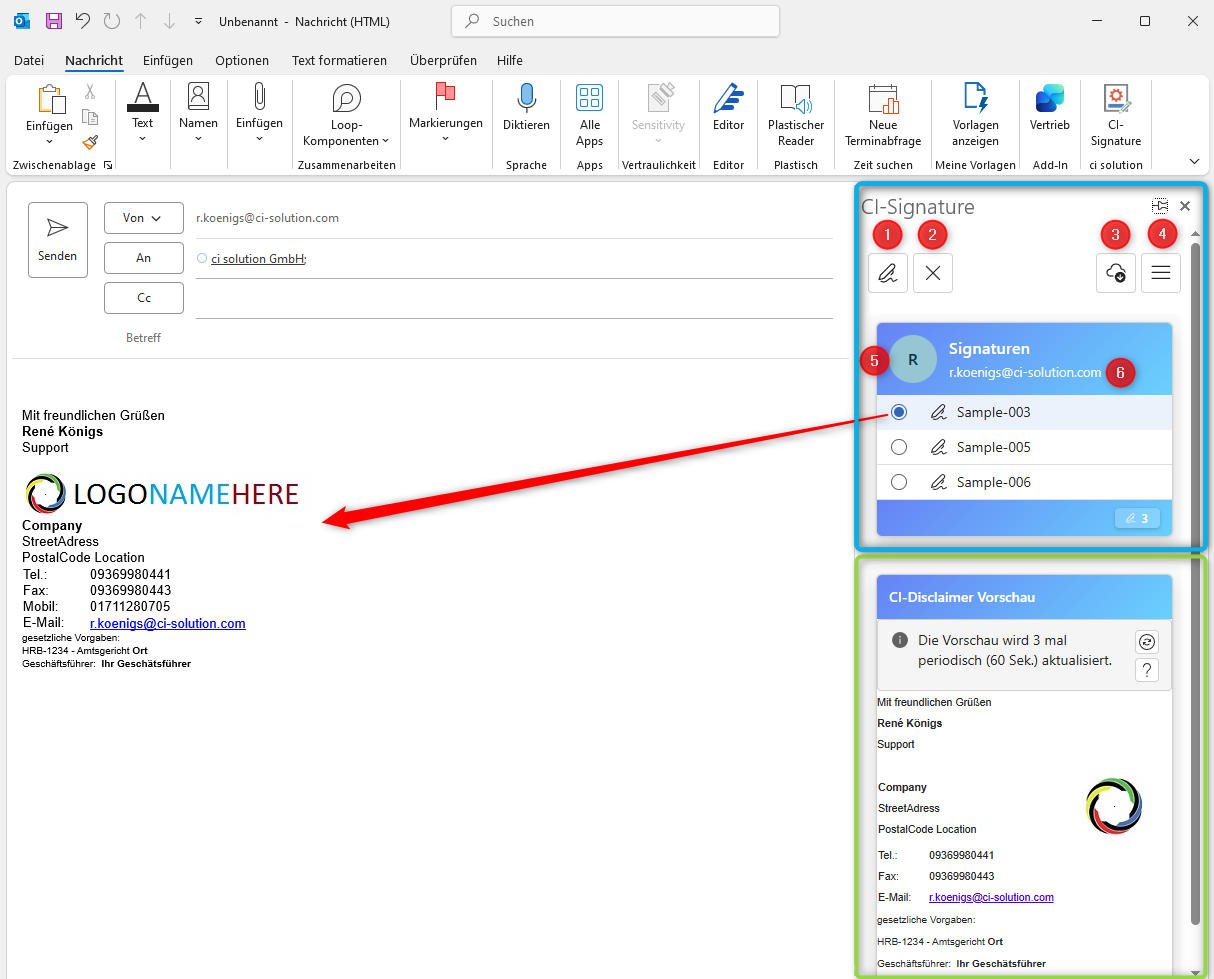Image resolution: width=1214 pixels, height=979 pixels.
Task: Open the r.koenigs@ci-solution.com link in signature
Action: tap(167, 623)
